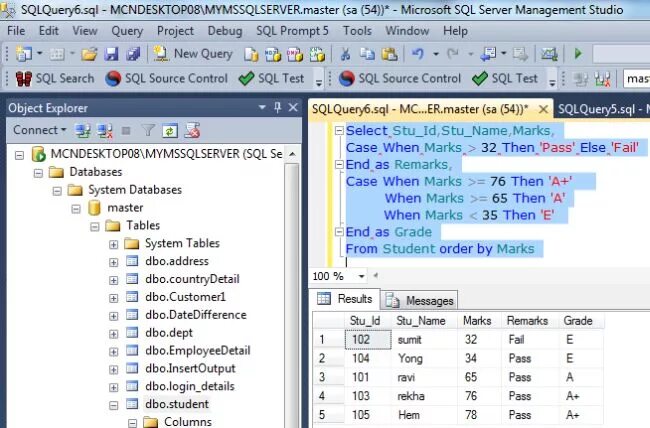
Task: Select dbo.countryDetail table
Action: pos(192,279)
